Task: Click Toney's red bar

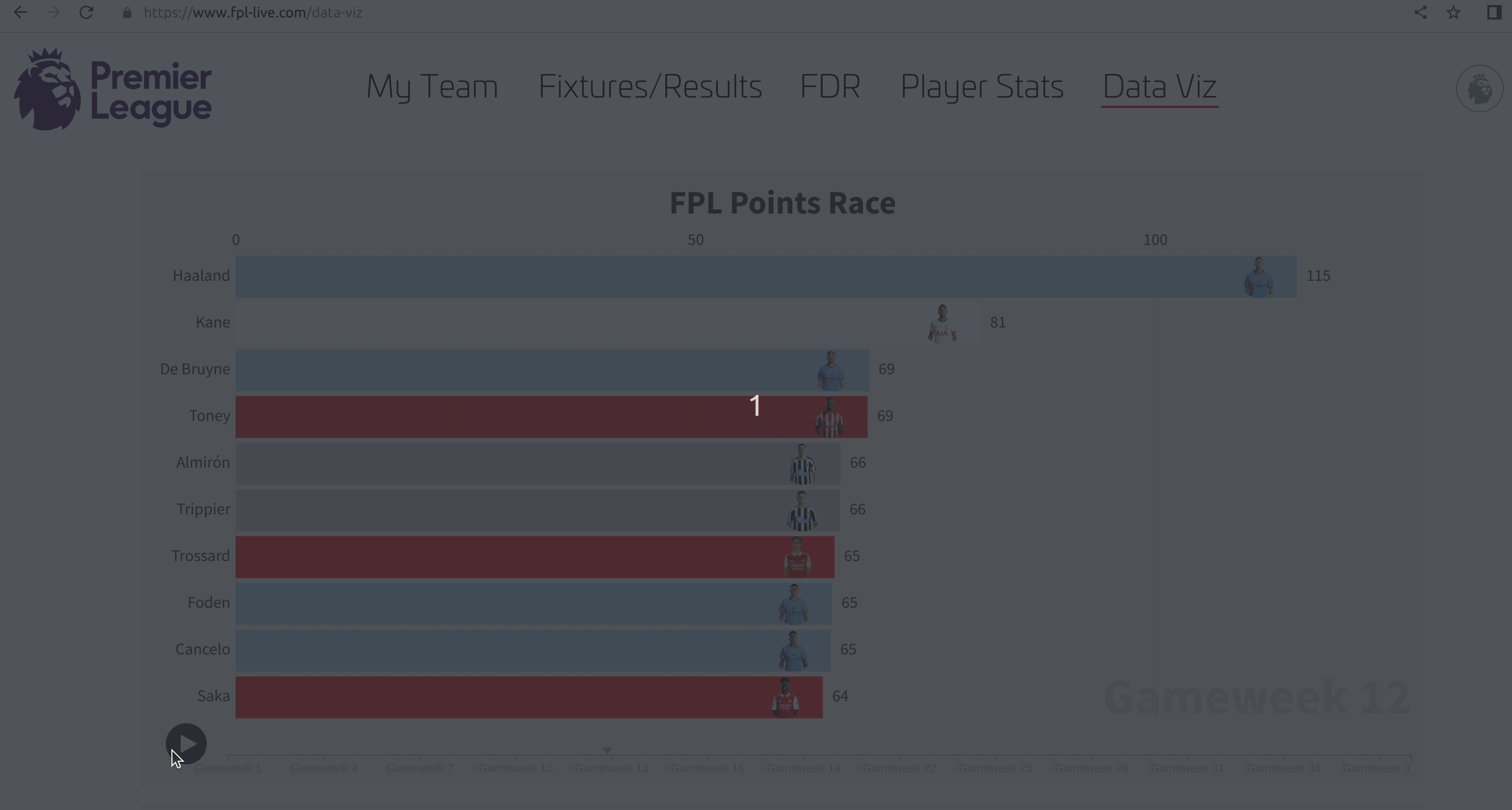Action: click(x=551, y=417)
